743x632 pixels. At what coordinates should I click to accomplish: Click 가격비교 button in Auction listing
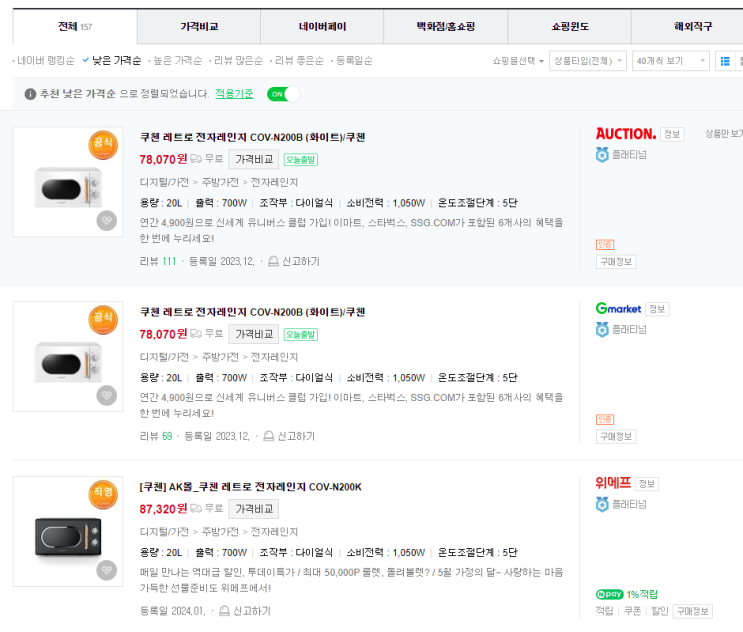(254, 159)
